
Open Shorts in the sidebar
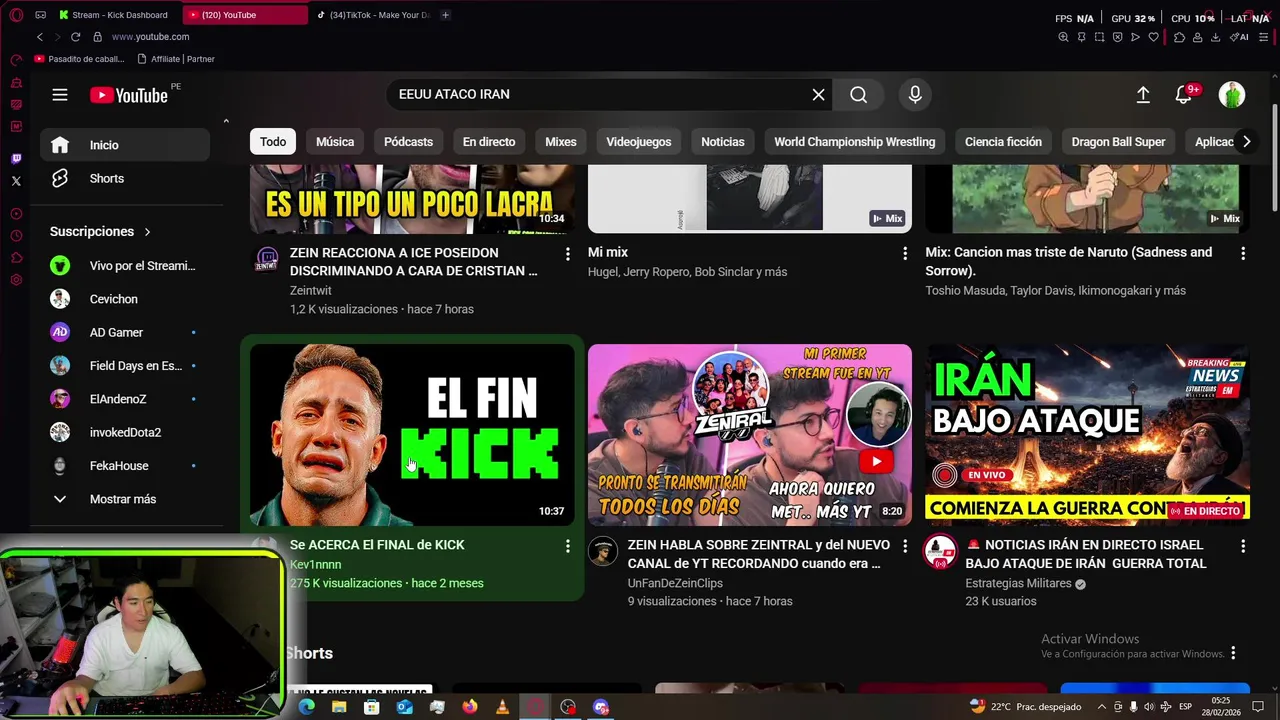point(125,178)
